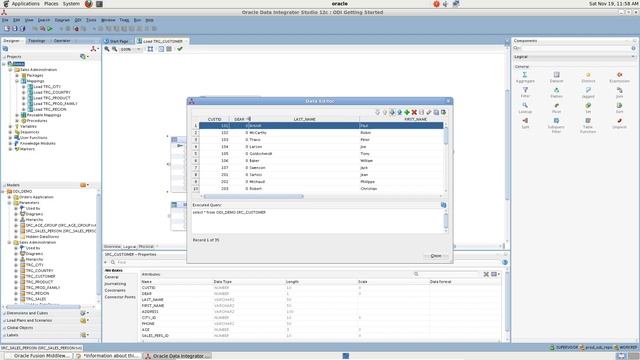The image size is (640, 360).
Task: Expand the Dimensions and Cubes section
Action: coord(4,313)
